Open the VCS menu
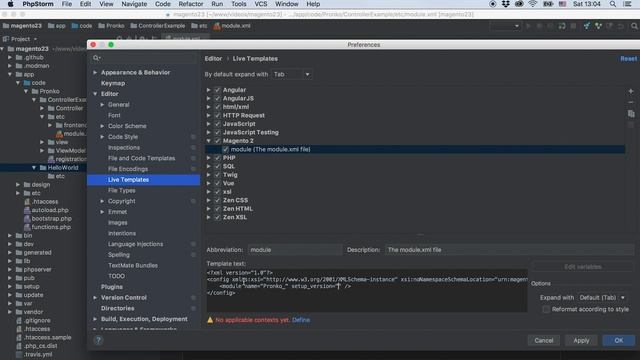Viewport: 640px width, 360px height. (261, 4)
